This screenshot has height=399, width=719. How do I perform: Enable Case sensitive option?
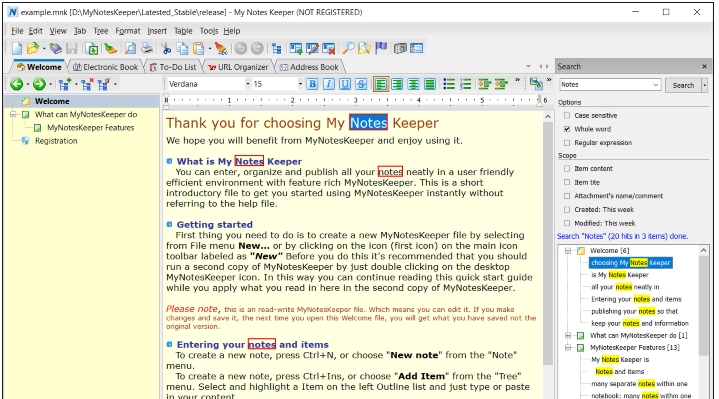[x=567, y=116]
